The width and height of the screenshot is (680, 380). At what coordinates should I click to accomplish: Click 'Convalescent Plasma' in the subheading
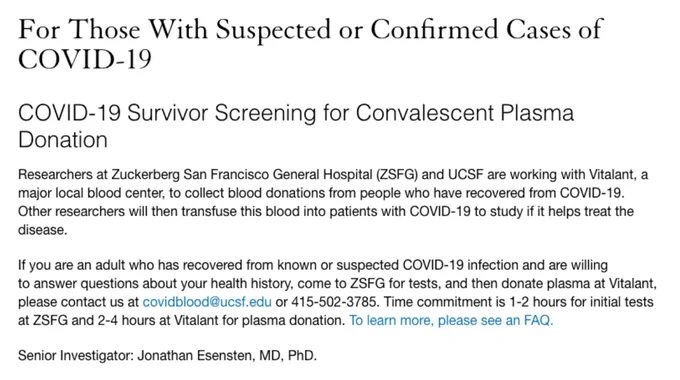point(465,113)
